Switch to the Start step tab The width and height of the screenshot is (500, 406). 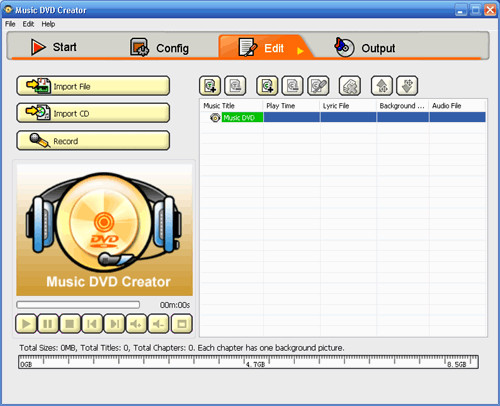click(x=54, y=47)
